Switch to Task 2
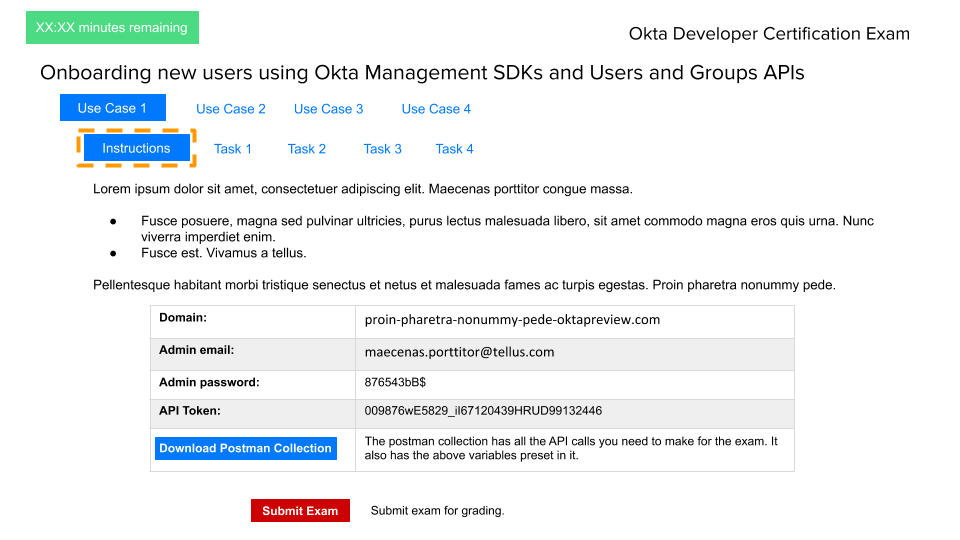Image resolution: width=960 pixels, height=540 pixels. click(307, 149)
